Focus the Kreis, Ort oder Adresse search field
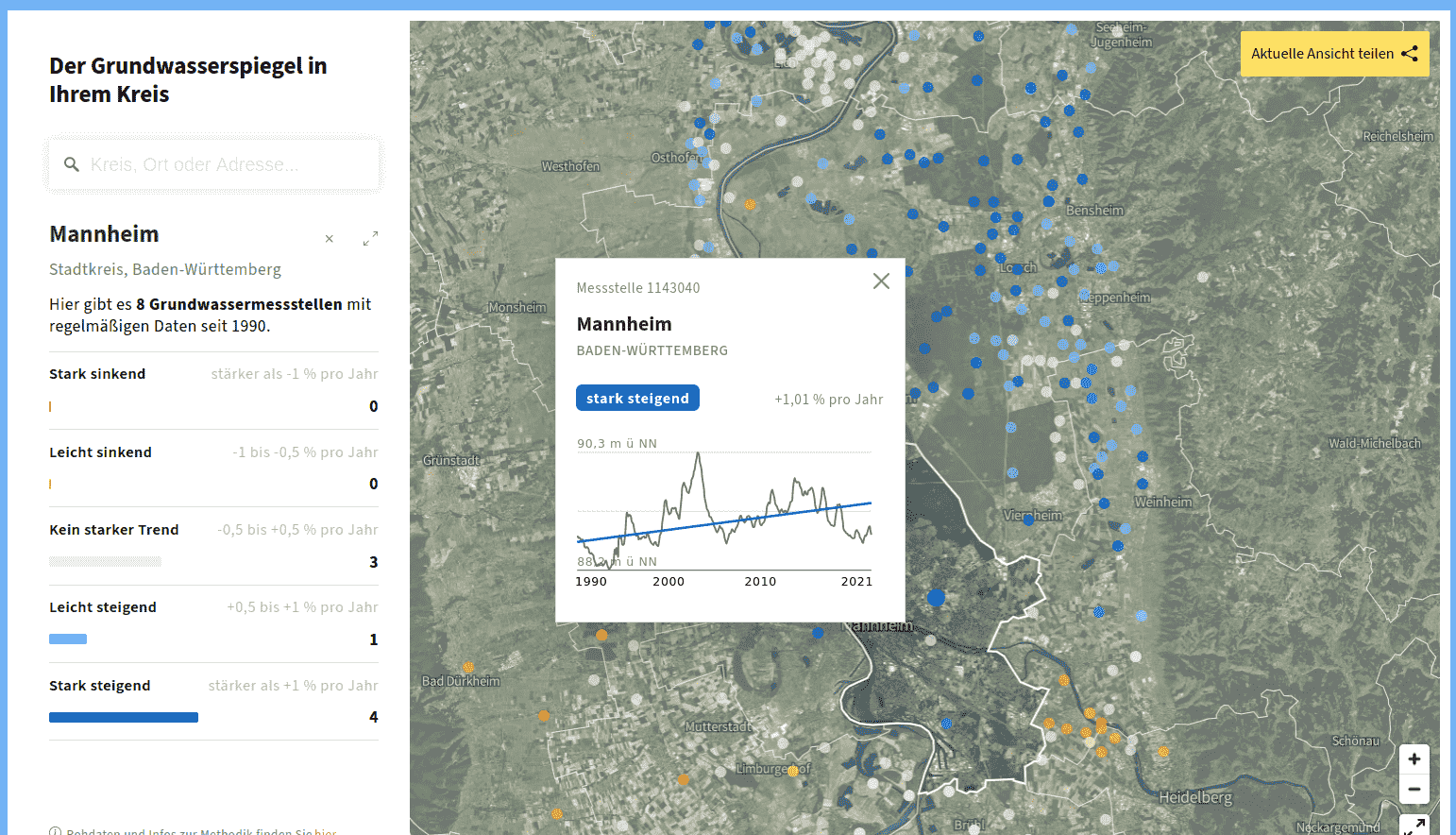 213,164
